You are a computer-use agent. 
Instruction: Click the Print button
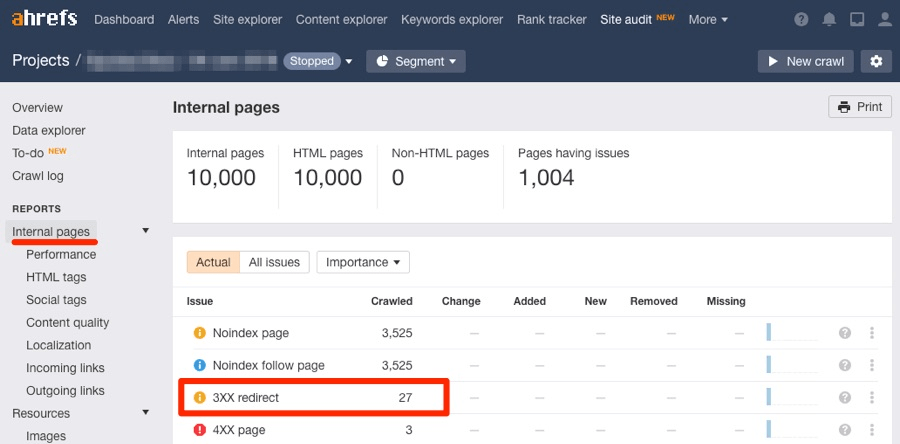pos(859,107)
